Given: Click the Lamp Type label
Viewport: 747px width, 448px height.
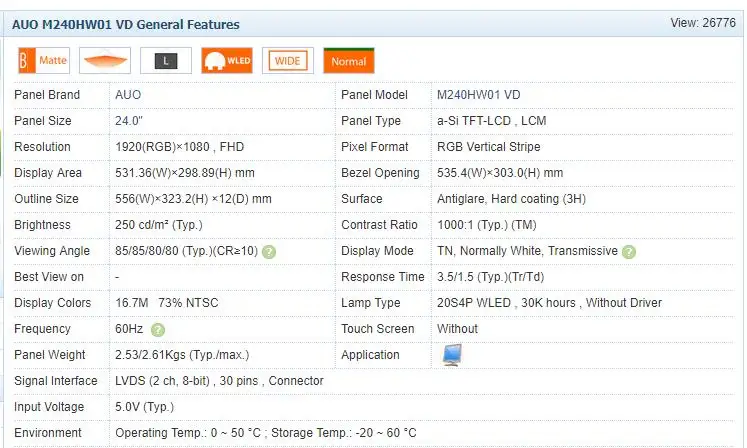Looking at the screenshot, I should tap(370, 303).
